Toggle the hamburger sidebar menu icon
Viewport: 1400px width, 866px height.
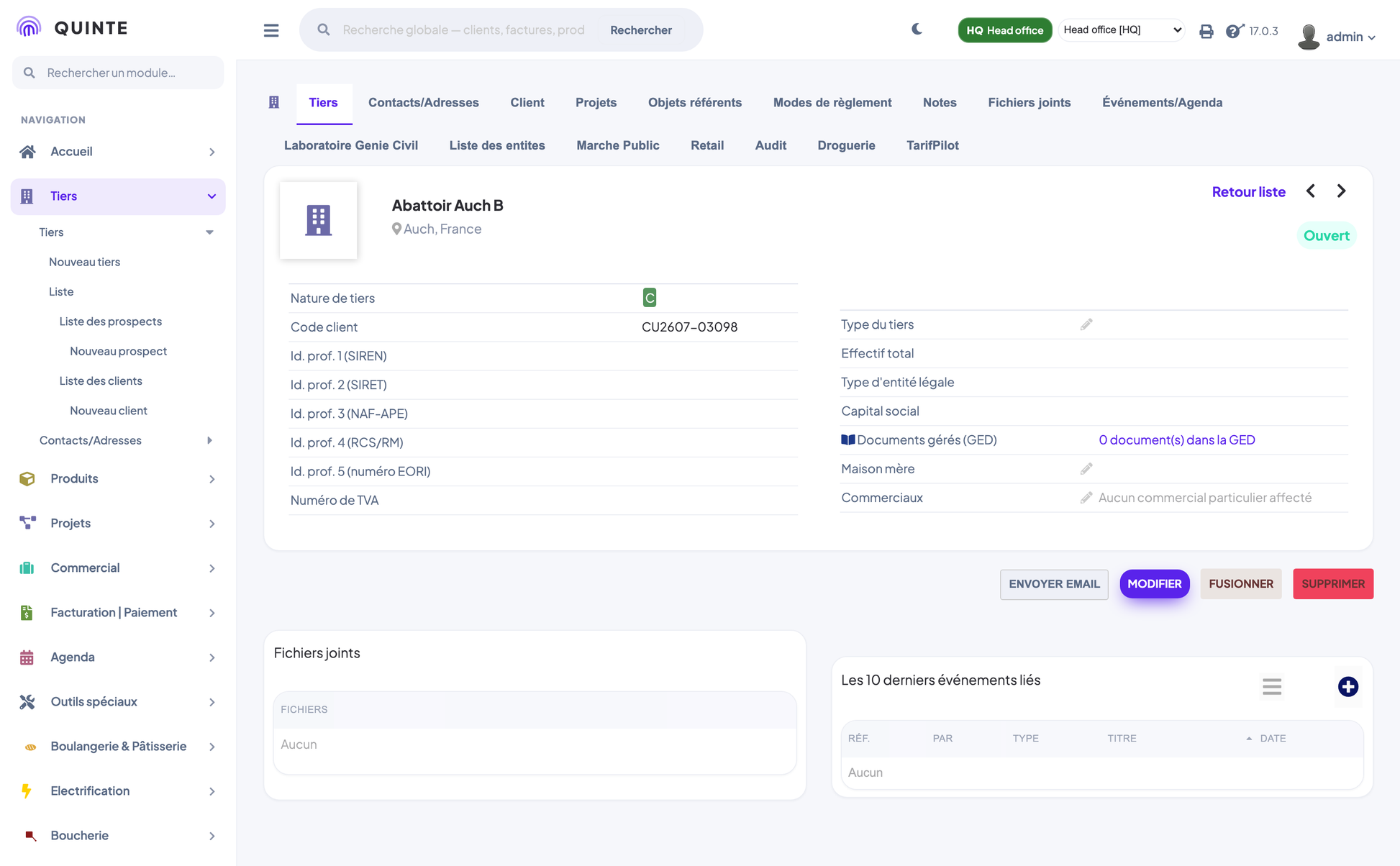(271, 30)
